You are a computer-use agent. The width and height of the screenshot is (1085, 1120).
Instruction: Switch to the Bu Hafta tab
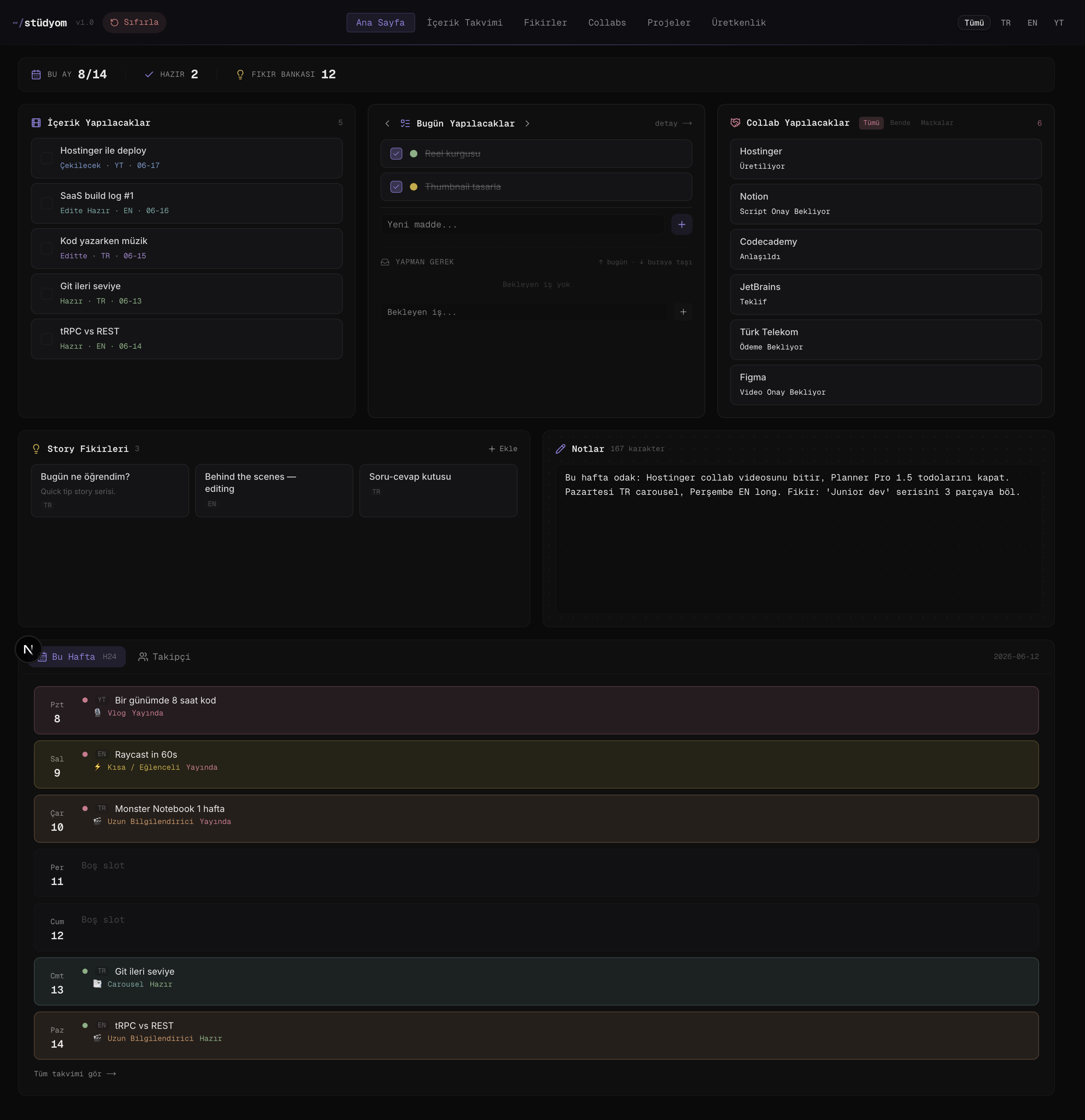77,657
